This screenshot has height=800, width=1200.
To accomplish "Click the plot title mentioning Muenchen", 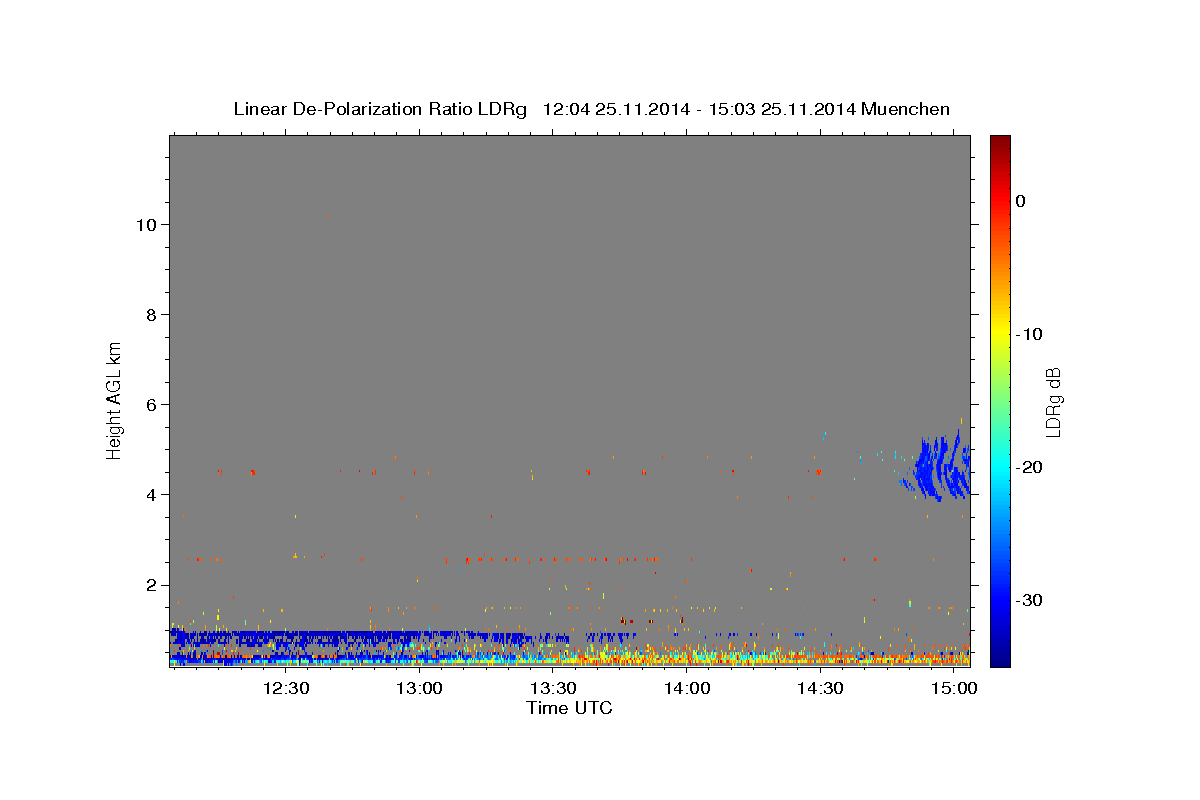I will click(x=591, y=109).
